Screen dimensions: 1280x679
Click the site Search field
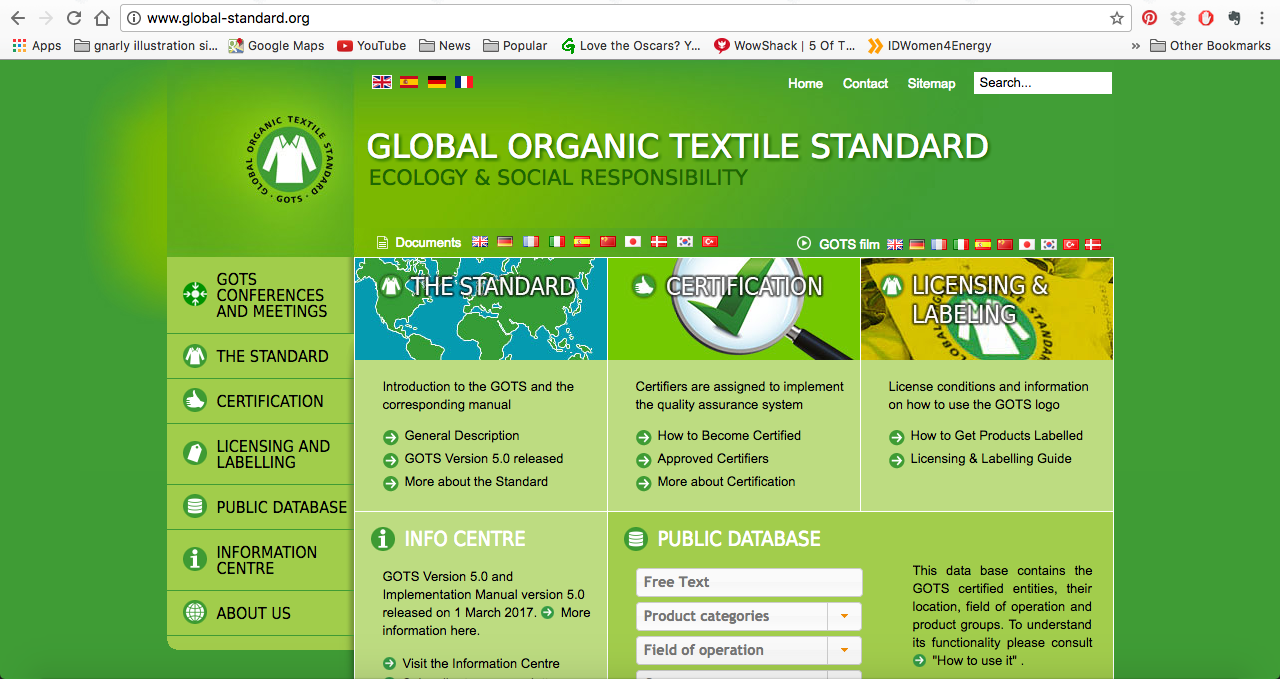[x=1043, y=83]
